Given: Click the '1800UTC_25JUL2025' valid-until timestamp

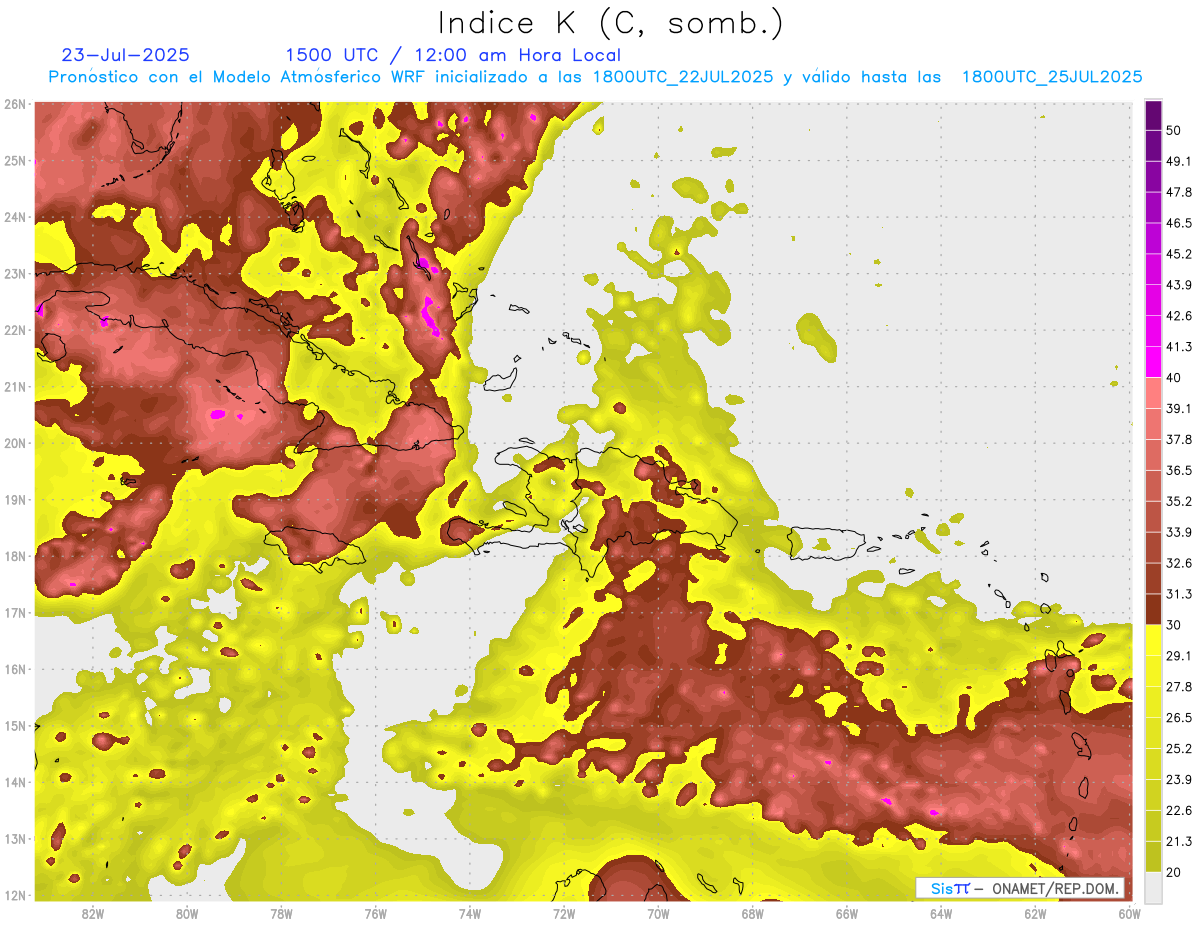Looking at the screenshot, I should 1052,77.
